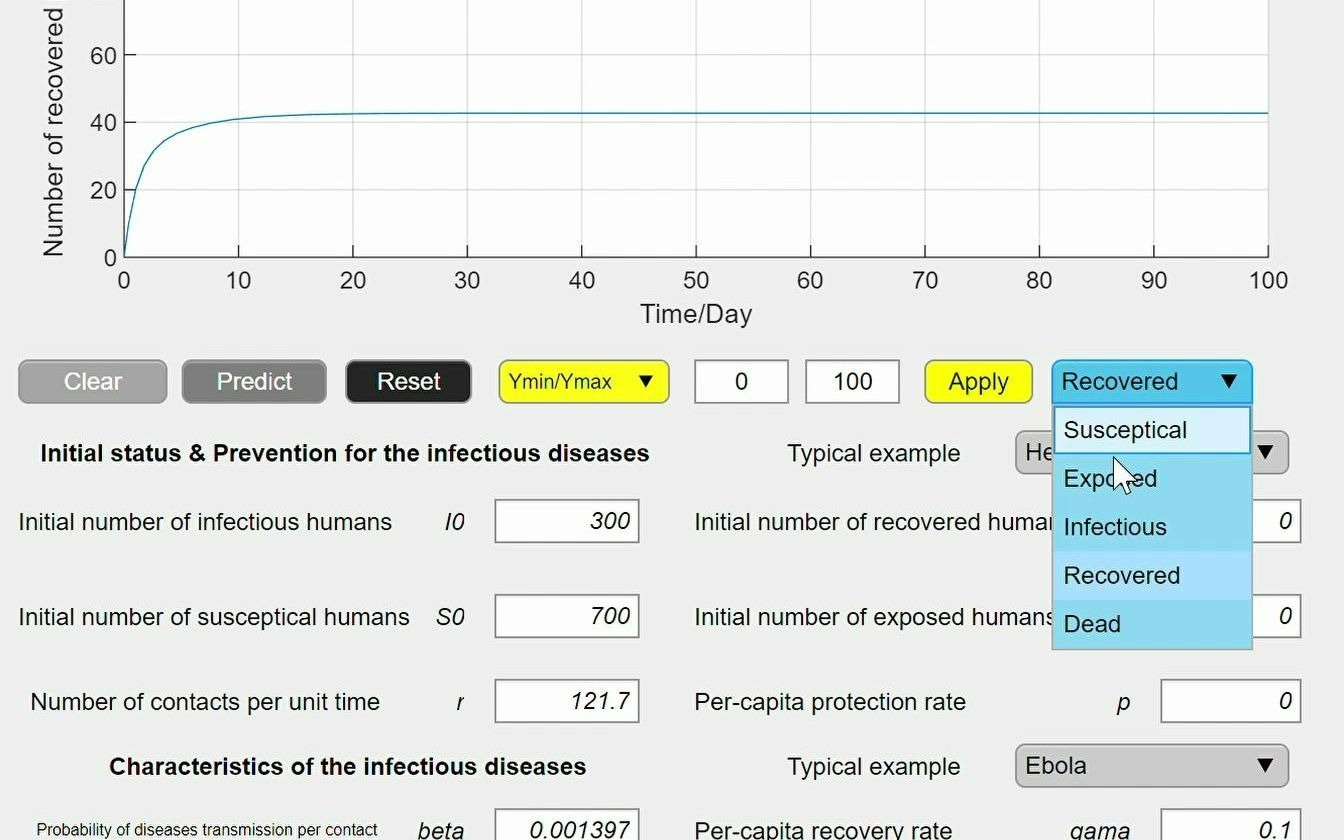
Task: Select Dead from the dropdown list
Action: click(x=1151, y=624)
